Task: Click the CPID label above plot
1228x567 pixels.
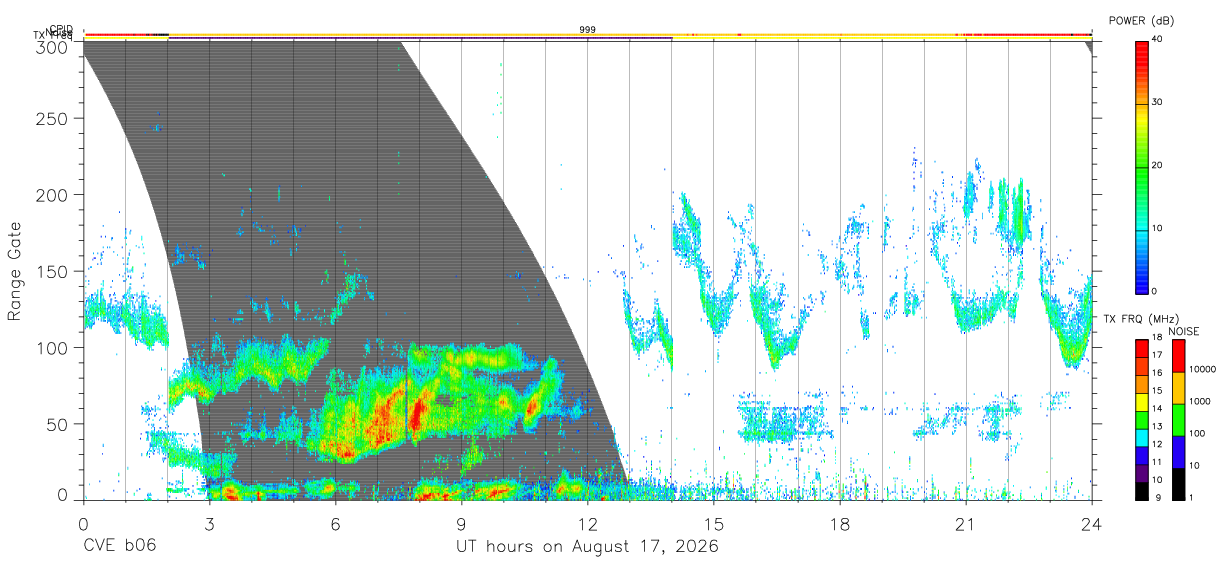Action: (61, 29)
